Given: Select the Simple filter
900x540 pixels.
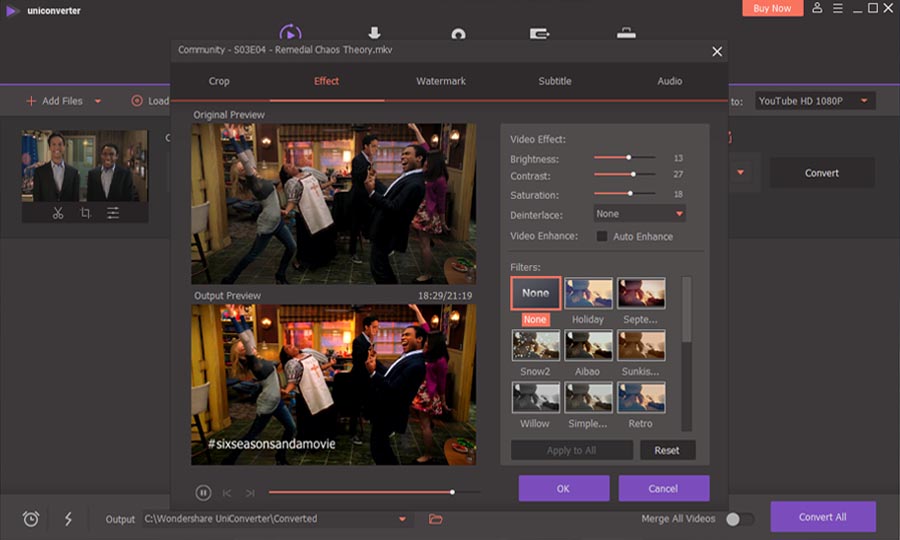Looking at the screenshot, I should [x=588, y=397].
